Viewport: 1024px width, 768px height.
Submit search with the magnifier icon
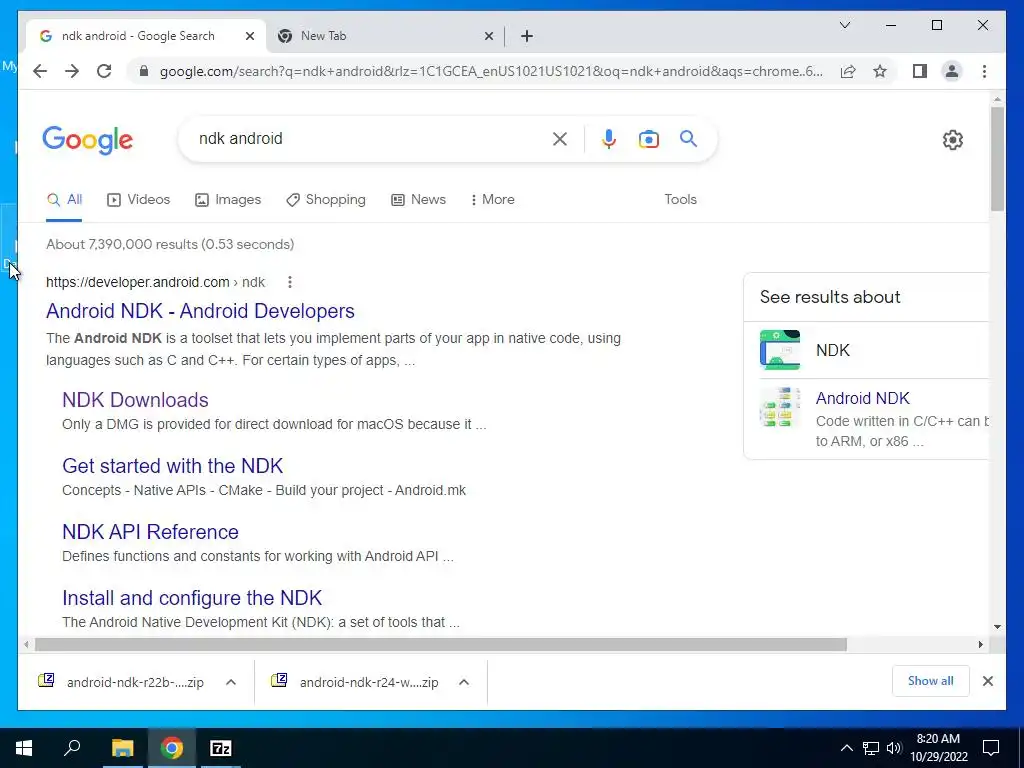pyautogui.click(x=688, y=138)
